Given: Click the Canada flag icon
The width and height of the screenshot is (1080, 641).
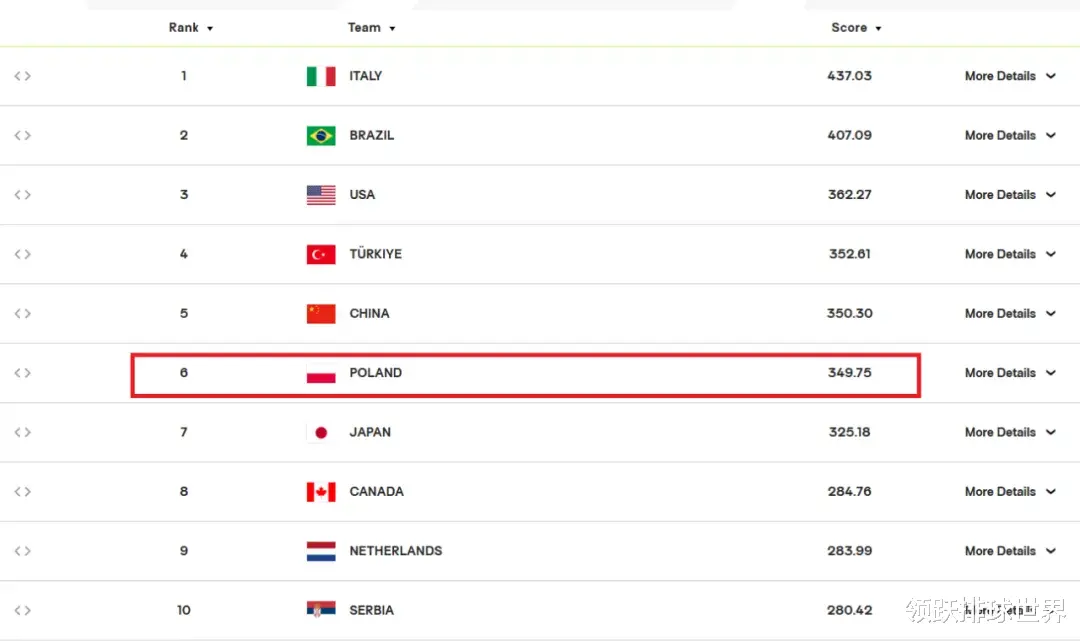Looking at the screenshot, I should (x=321, y=492).
